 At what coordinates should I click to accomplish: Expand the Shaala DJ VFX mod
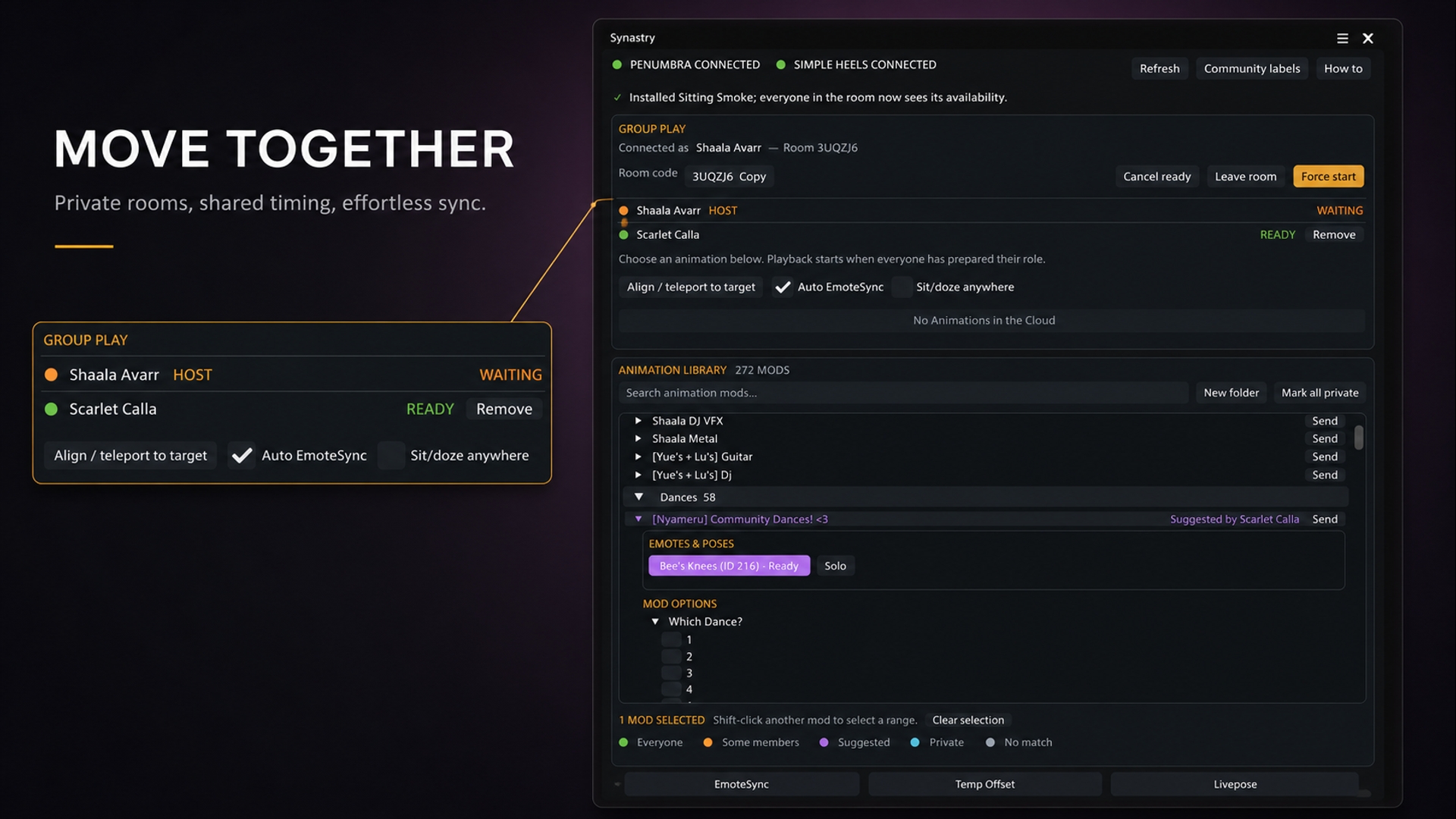(x=639, y=420)
